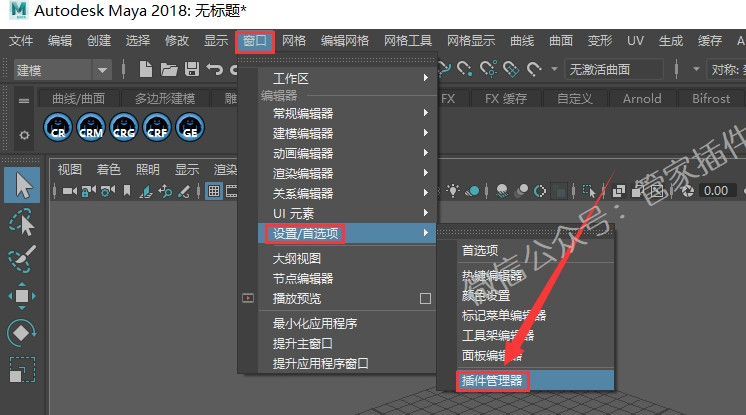Screen dimensions: 746x415
Task: Open the 窗口 menu in menu bar
Action: click(x=255, y=41)
